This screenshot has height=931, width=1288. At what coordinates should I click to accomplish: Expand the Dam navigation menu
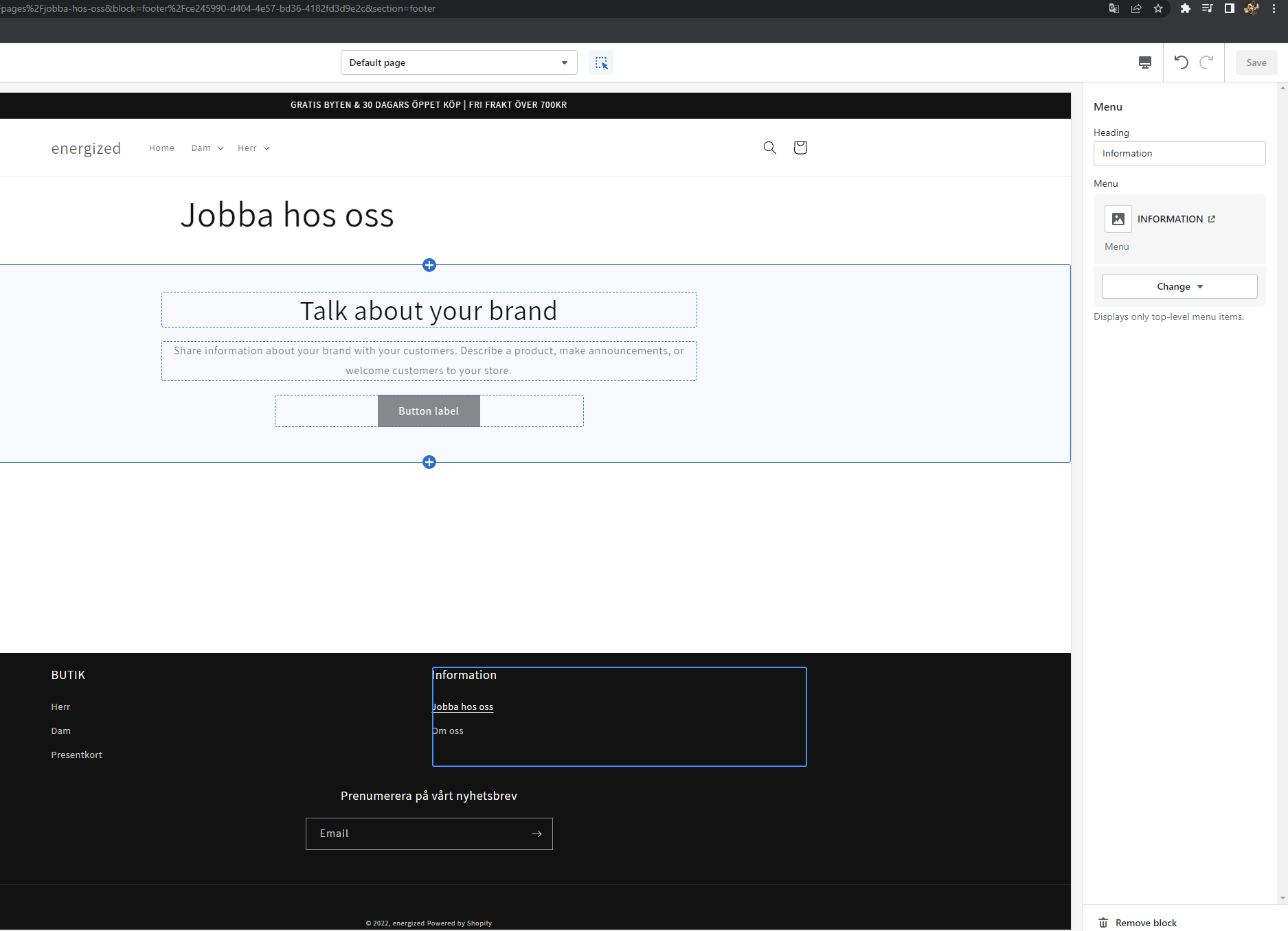point(207,148)
